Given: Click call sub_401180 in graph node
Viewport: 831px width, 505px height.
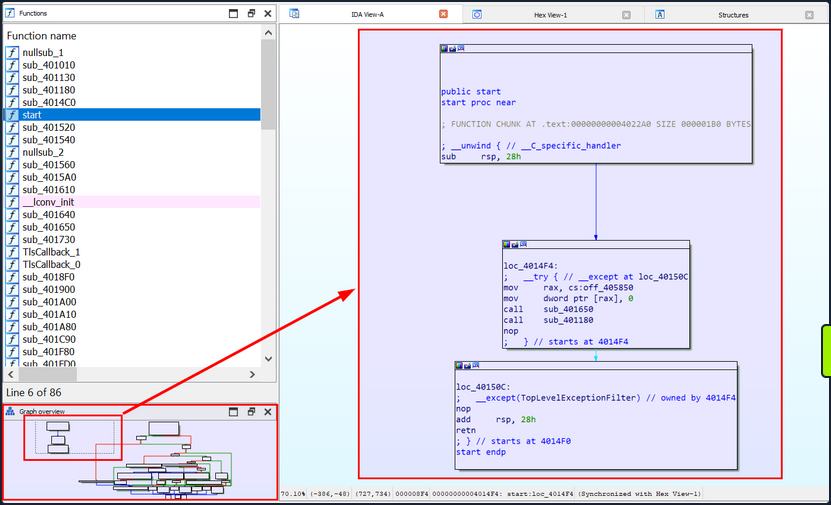Looking at the screenshot, I should click(x=549, y=320).
